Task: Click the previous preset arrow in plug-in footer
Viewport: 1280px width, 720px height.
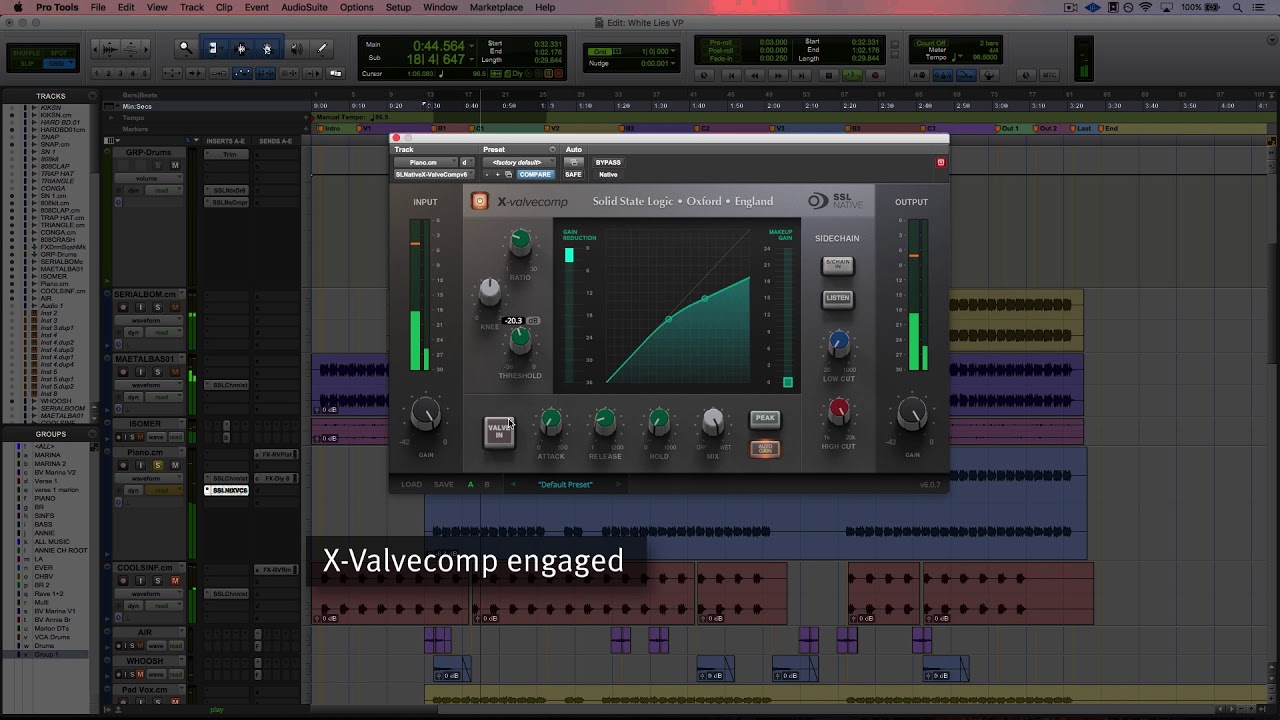Action: (514, 485)
